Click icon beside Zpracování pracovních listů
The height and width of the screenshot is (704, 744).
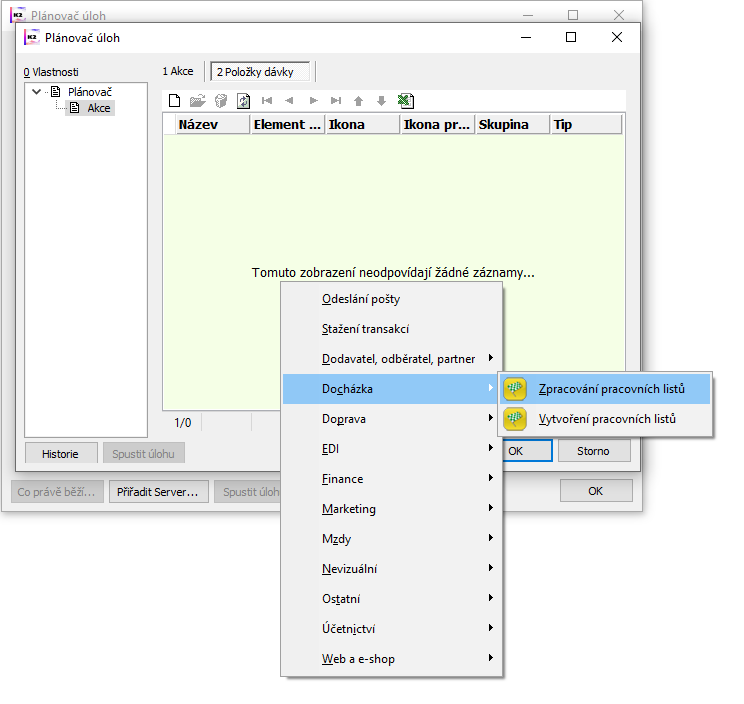(515, 389)
